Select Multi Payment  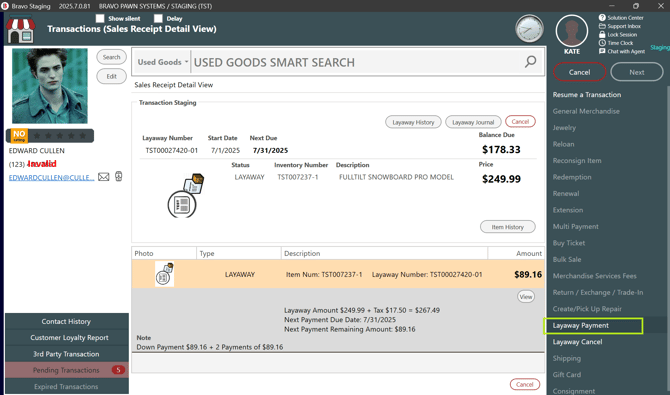(576, 227)
